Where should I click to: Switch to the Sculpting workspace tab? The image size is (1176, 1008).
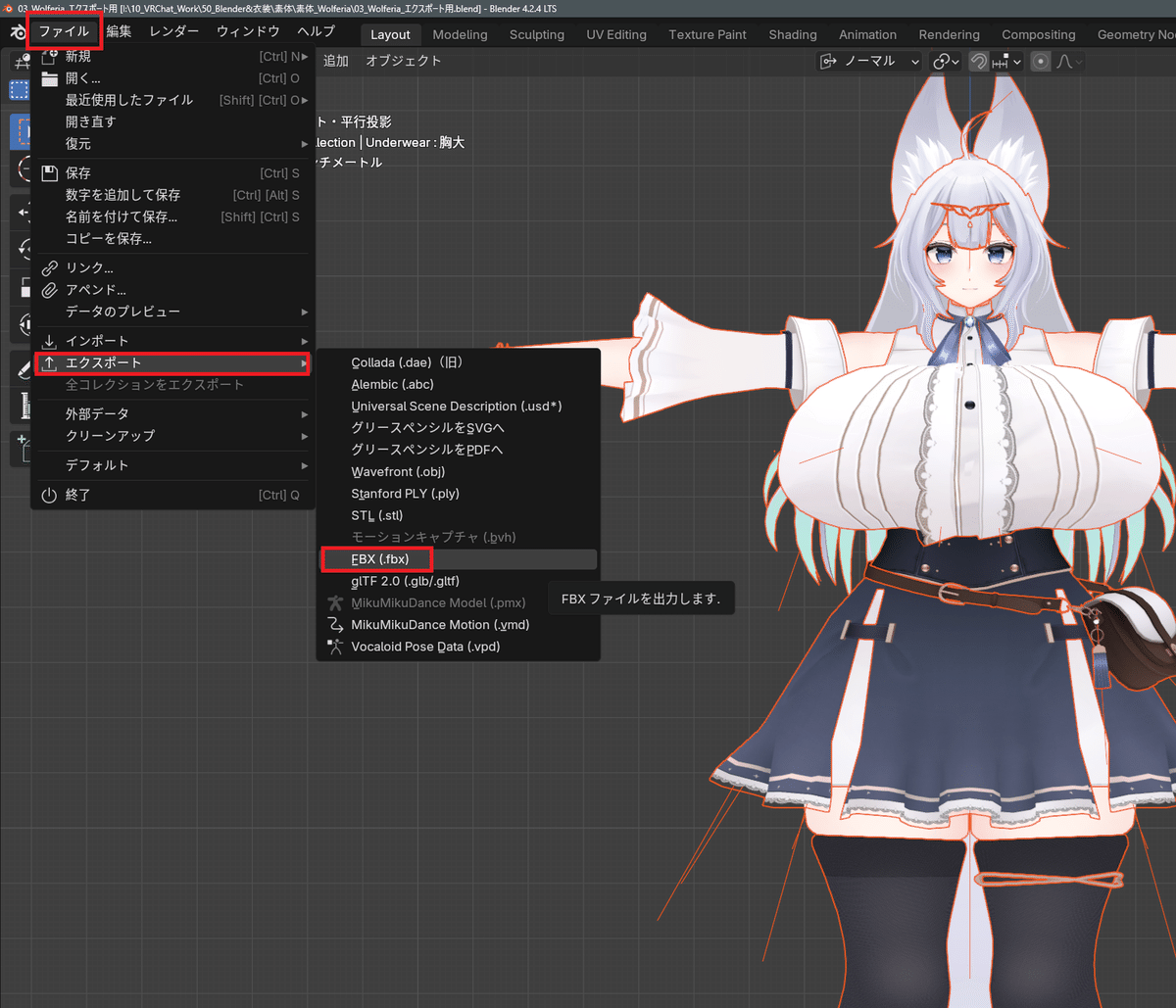[537, 34]
